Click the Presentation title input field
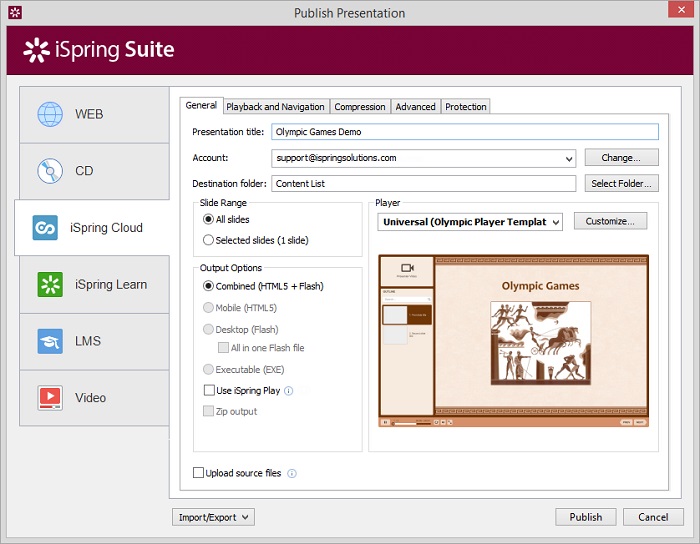 pyautogui.click(x=465, y=132)
